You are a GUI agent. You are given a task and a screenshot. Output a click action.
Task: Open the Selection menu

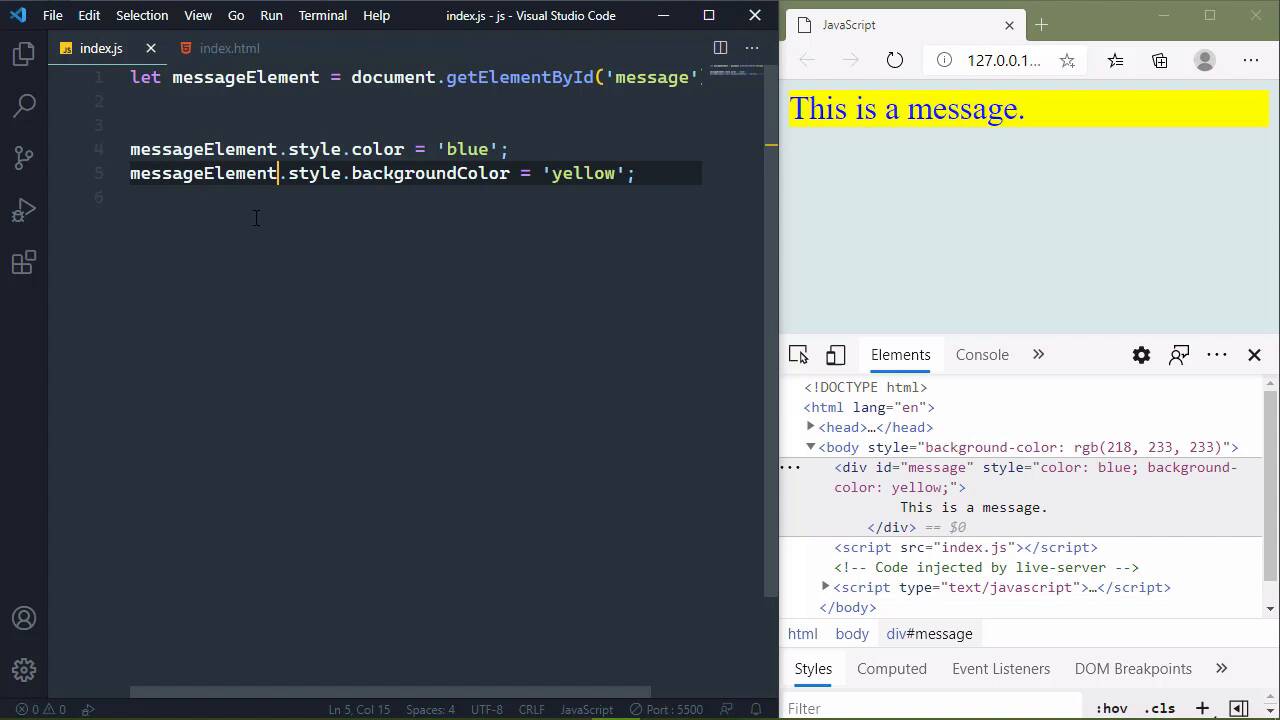point(142,15)
